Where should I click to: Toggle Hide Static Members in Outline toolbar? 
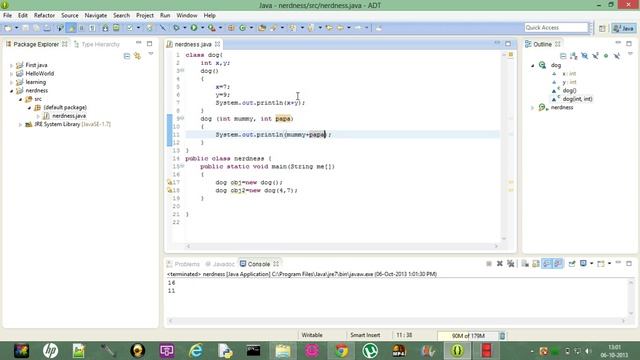pos(595,56)
